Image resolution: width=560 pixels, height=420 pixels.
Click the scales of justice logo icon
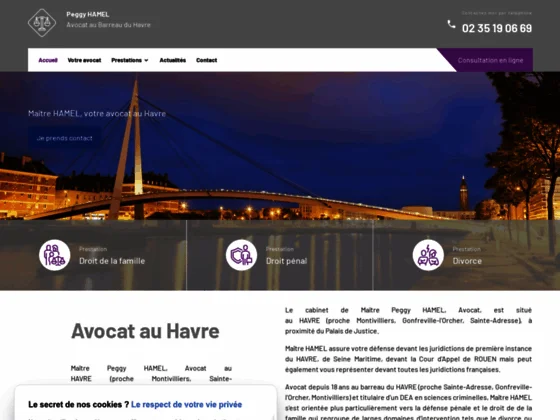pyautogui.click(x=42, y=23)
